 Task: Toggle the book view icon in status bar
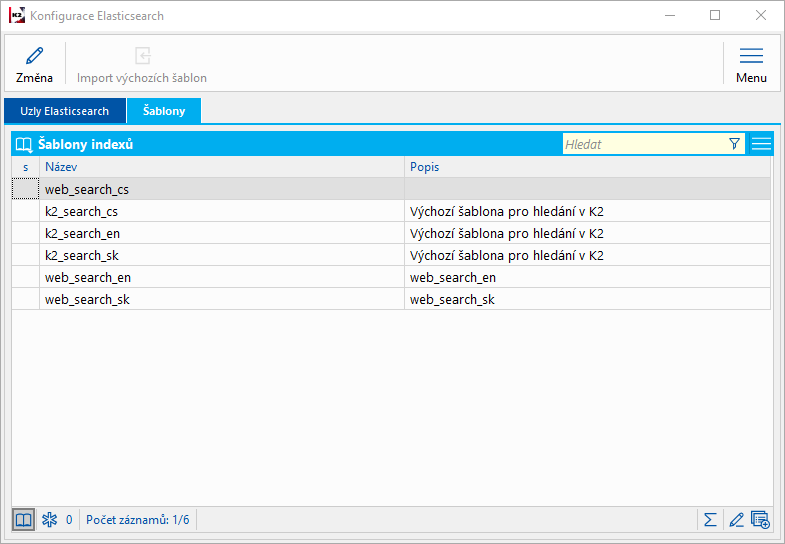23,520
